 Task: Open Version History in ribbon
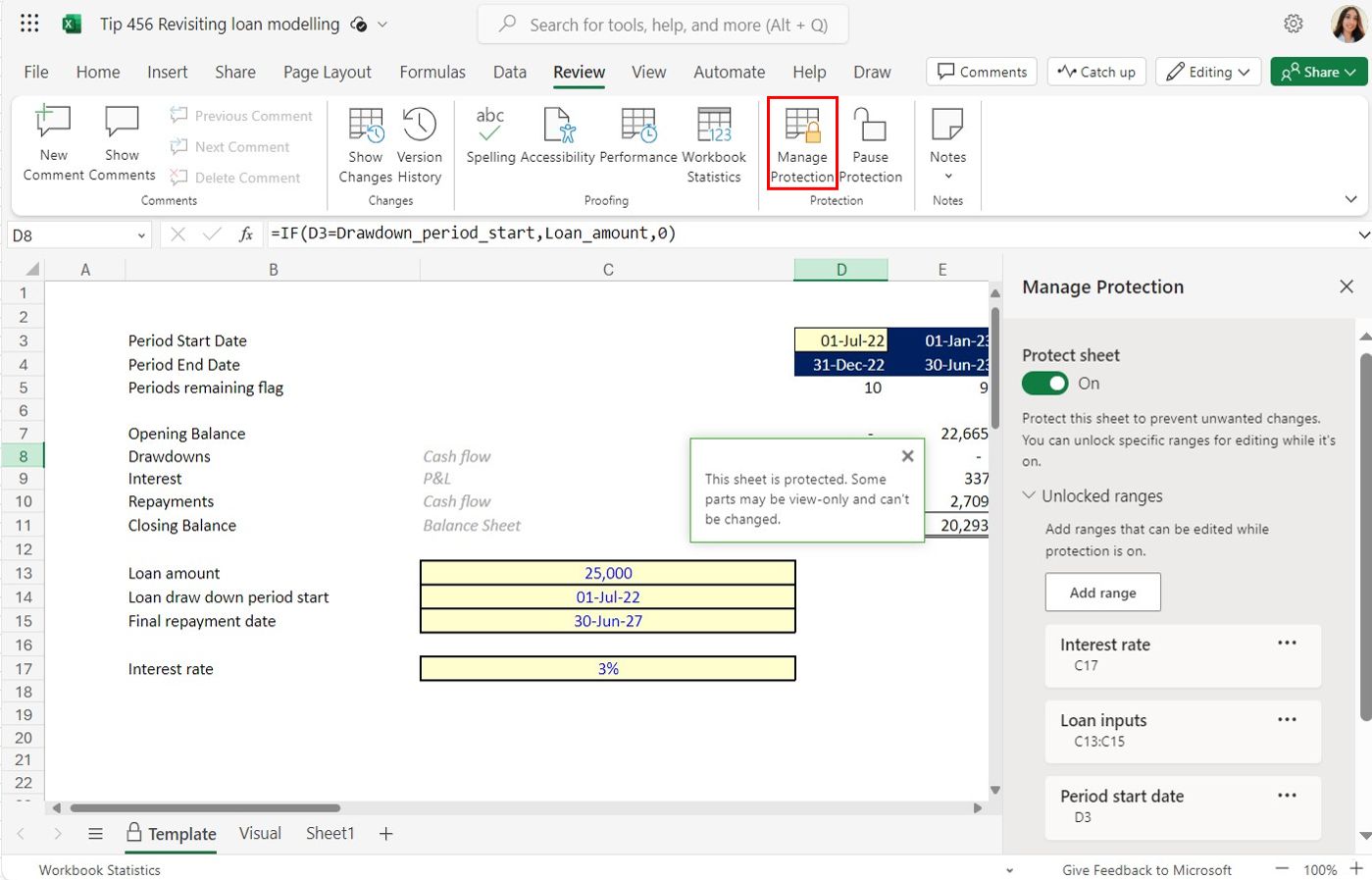tap(419, 126)
